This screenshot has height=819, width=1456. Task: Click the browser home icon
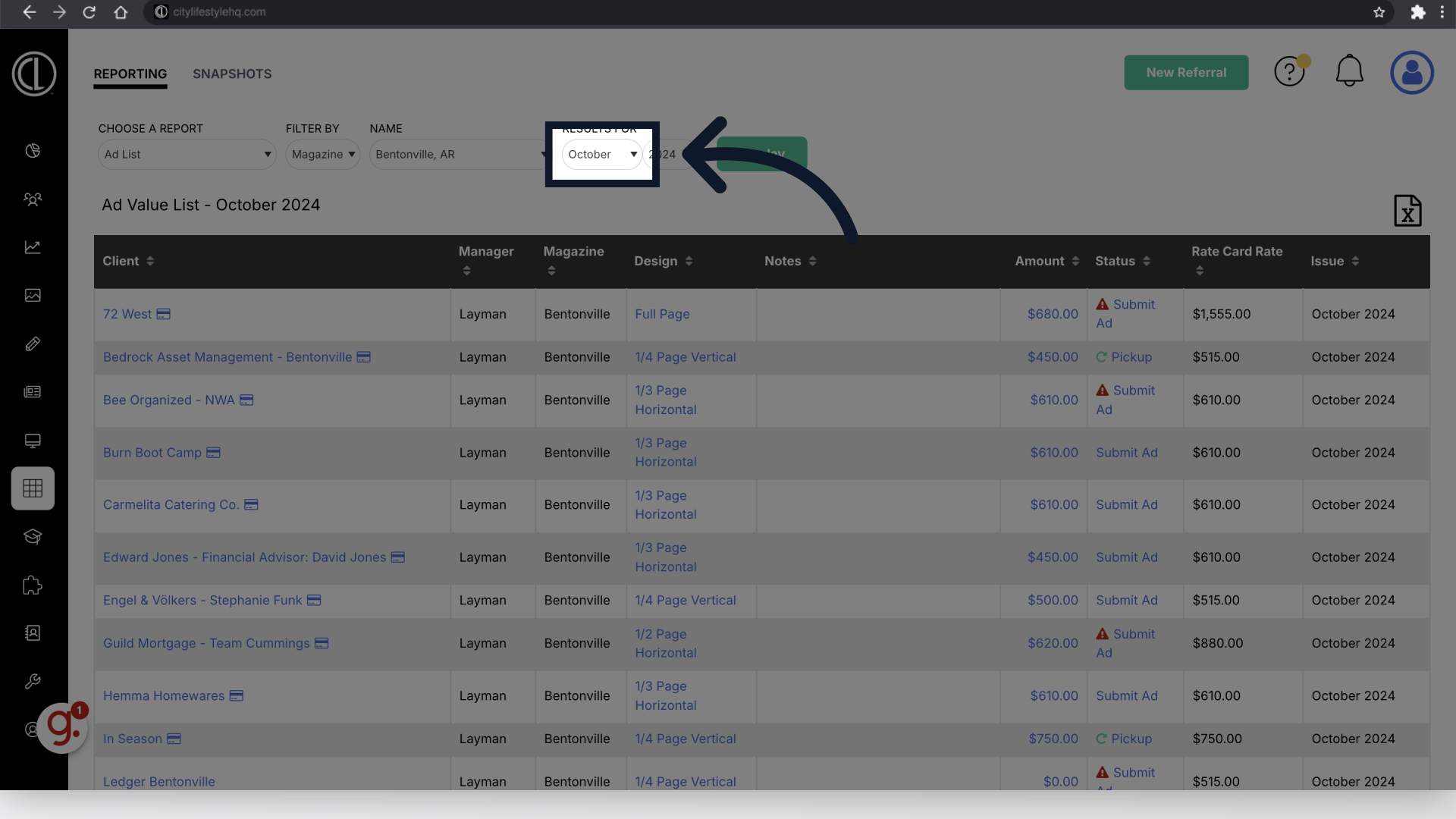coord(121,12)
